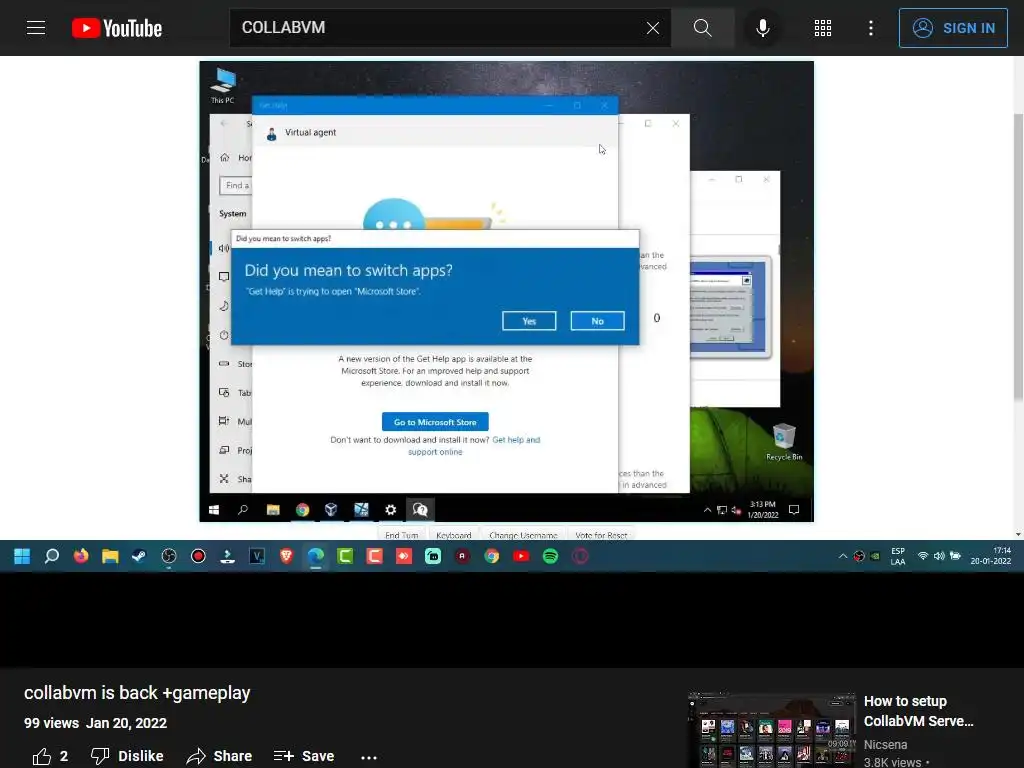Viewport: 1024px width, 768px height.
Task: Expand the VM system tray chevron
Action: 707,509
